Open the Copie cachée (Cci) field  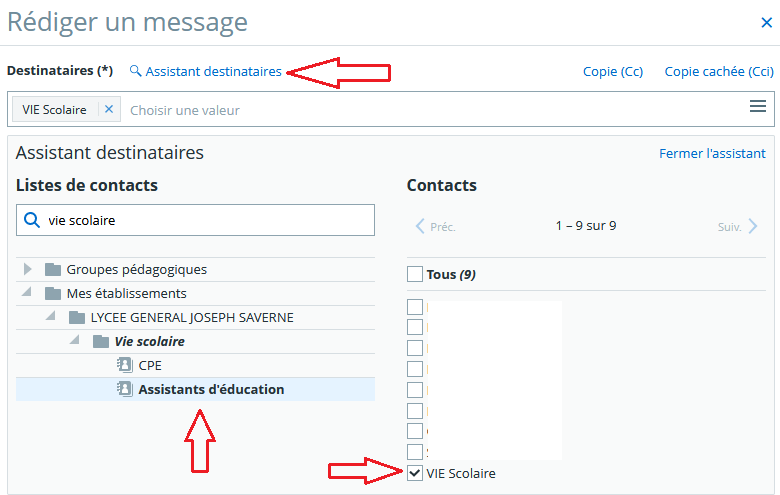[x=719, y=72]
